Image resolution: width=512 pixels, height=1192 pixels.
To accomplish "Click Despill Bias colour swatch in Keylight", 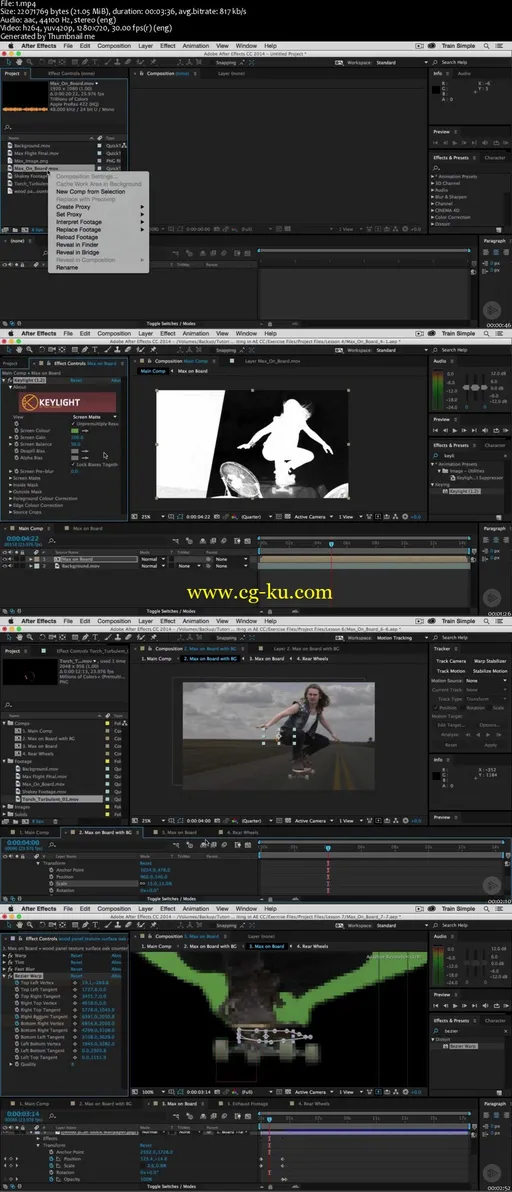I will coord(74,450).
